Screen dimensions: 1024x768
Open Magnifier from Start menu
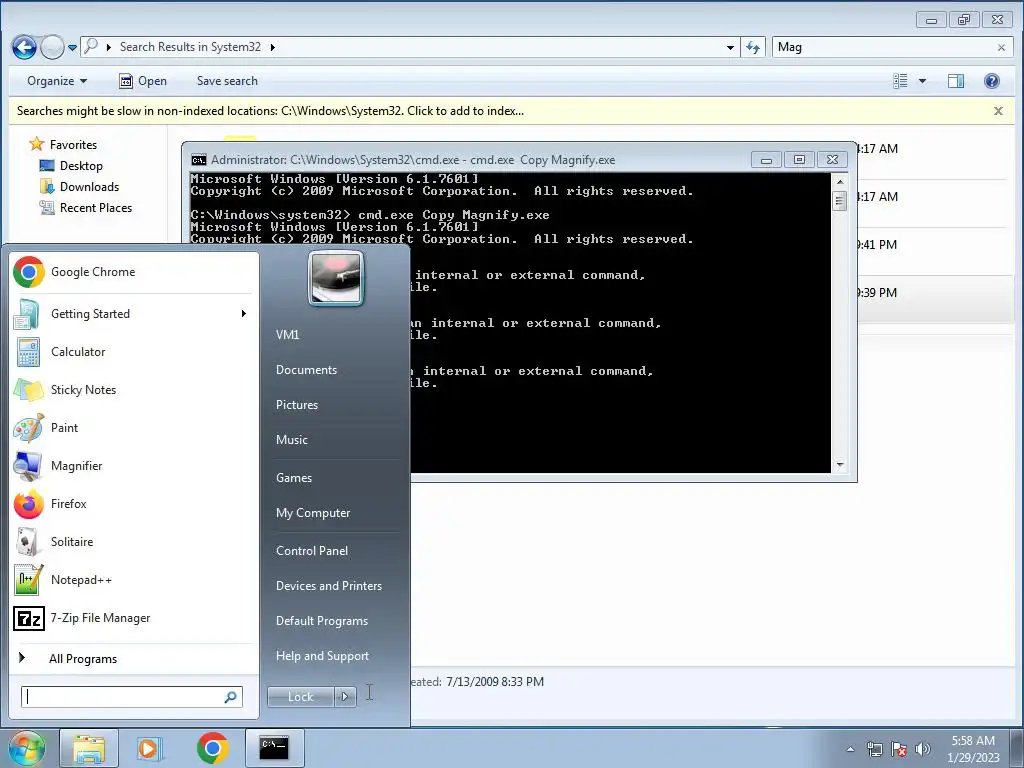134,466
